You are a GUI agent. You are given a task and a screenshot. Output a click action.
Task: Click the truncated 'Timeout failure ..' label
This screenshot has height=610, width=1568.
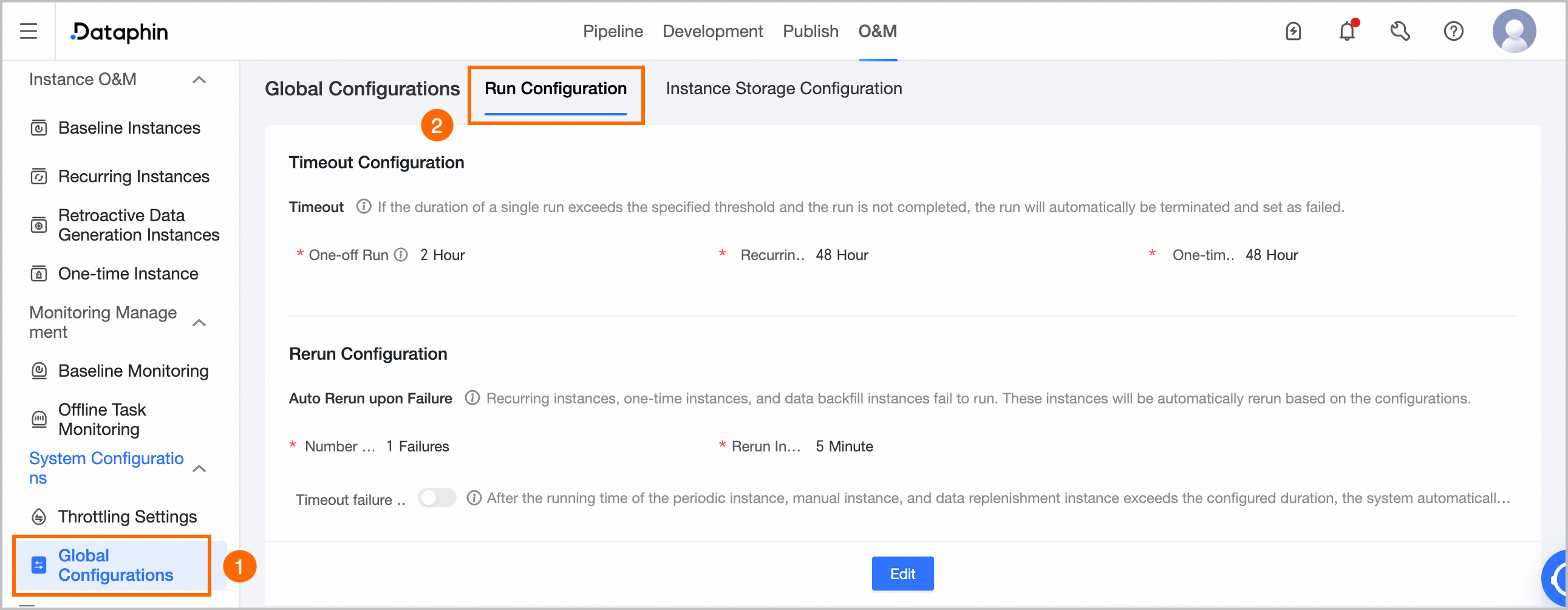pyautogui.click(x=350, y=500)
